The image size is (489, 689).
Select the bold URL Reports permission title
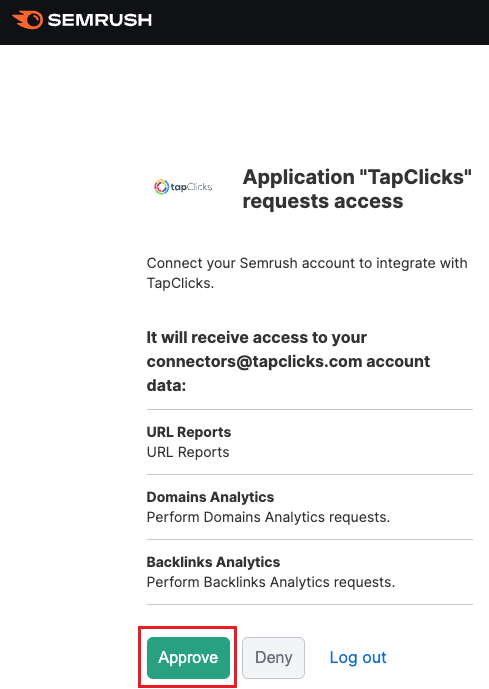coord(188,432)
